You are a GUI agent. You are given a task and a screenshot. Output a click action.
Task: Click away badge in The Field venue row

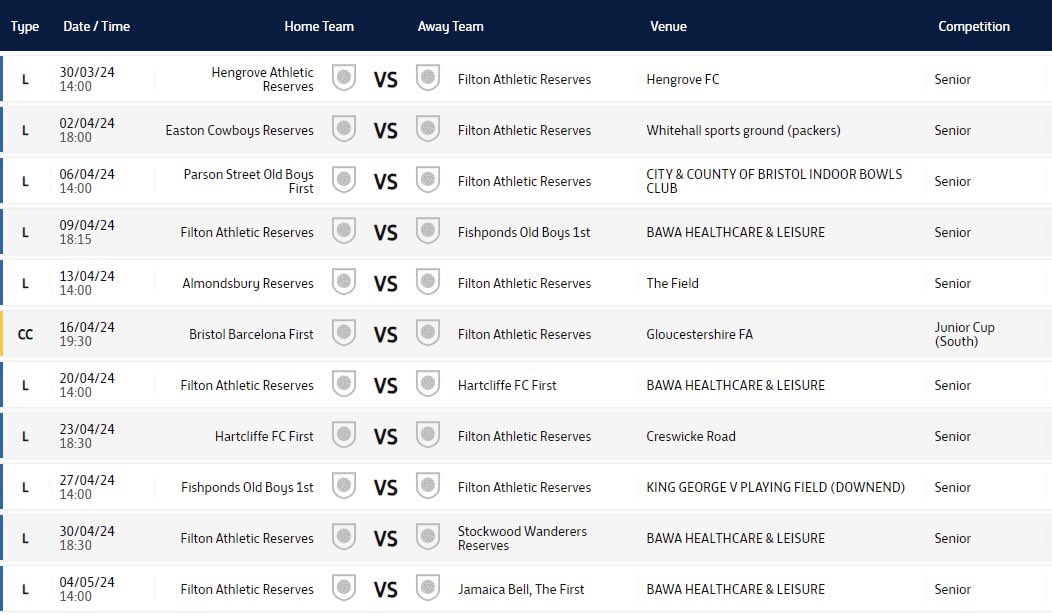point(427,282)
